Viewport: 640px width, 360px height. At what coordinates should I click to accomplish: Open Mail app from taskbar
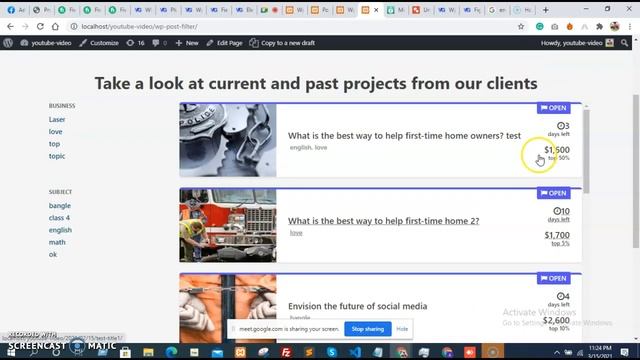pyautogui.click(x=217, y=352)
